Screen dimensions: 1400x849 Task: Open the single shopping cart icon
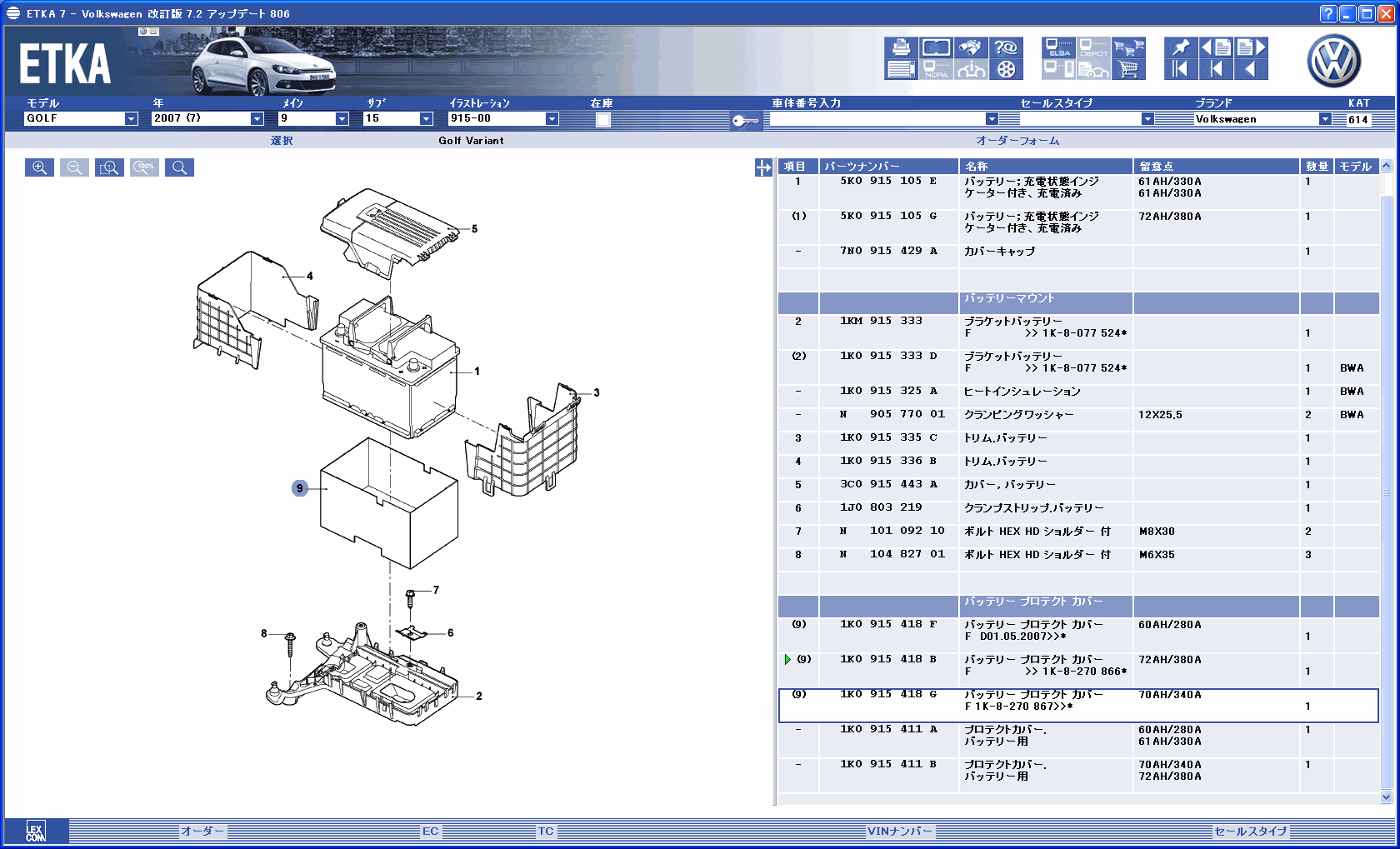coord(1128,70)
